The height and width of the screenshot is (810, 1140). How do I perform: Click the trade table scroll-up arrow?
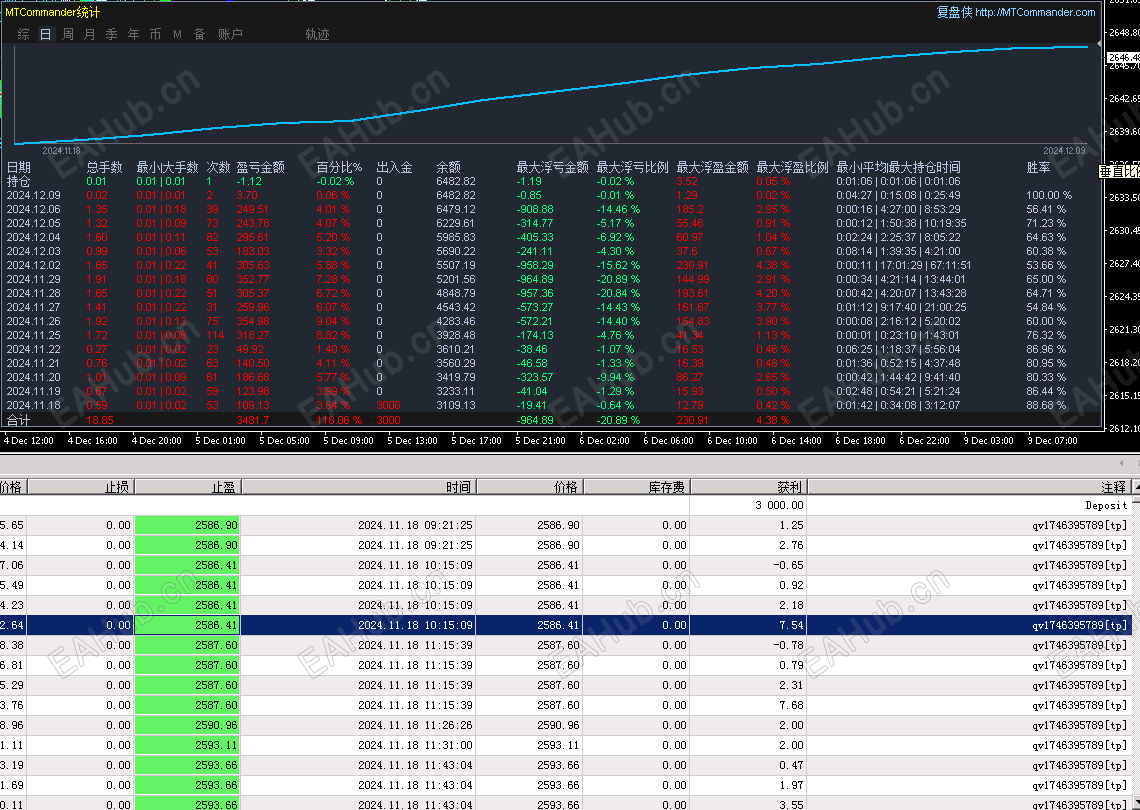(x=1136, y=486)
